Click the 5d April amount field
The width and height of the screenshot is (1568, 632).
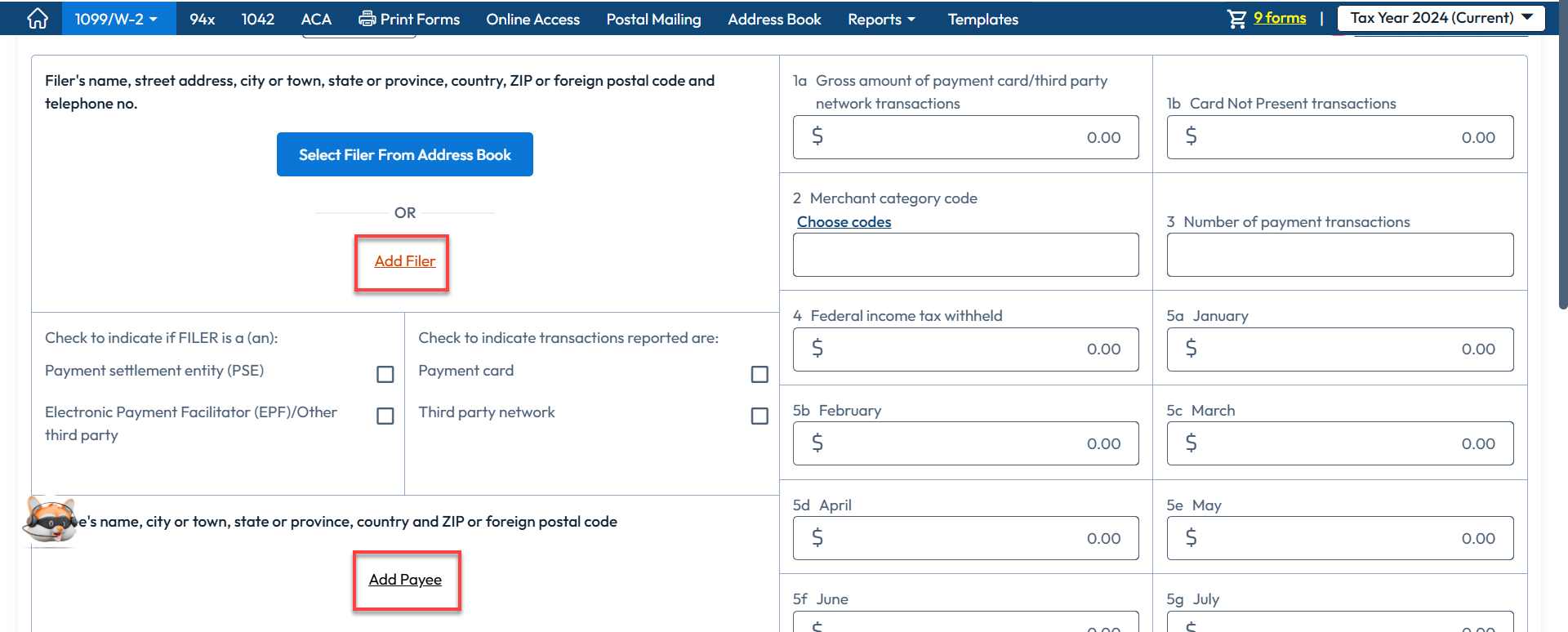(965, 538)
